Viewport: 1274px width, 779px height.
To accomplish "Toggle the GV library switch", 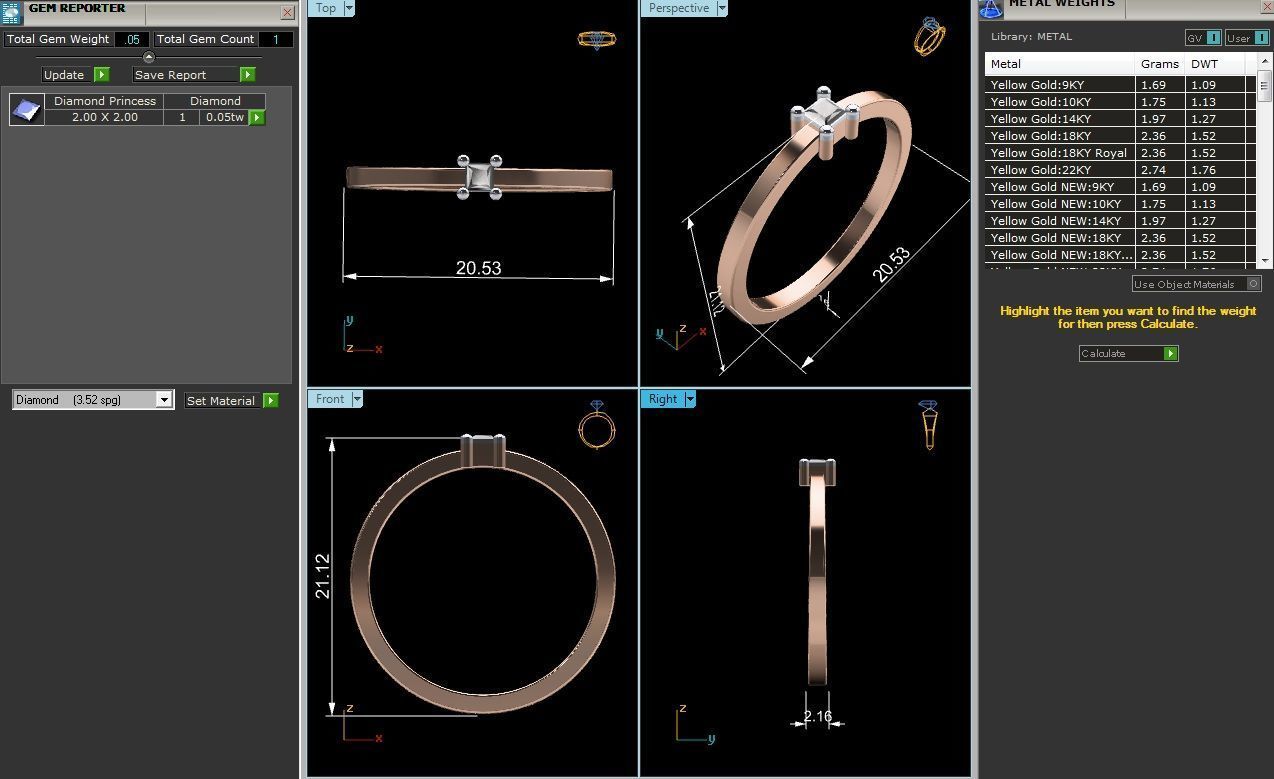I will coord(1214,38).
